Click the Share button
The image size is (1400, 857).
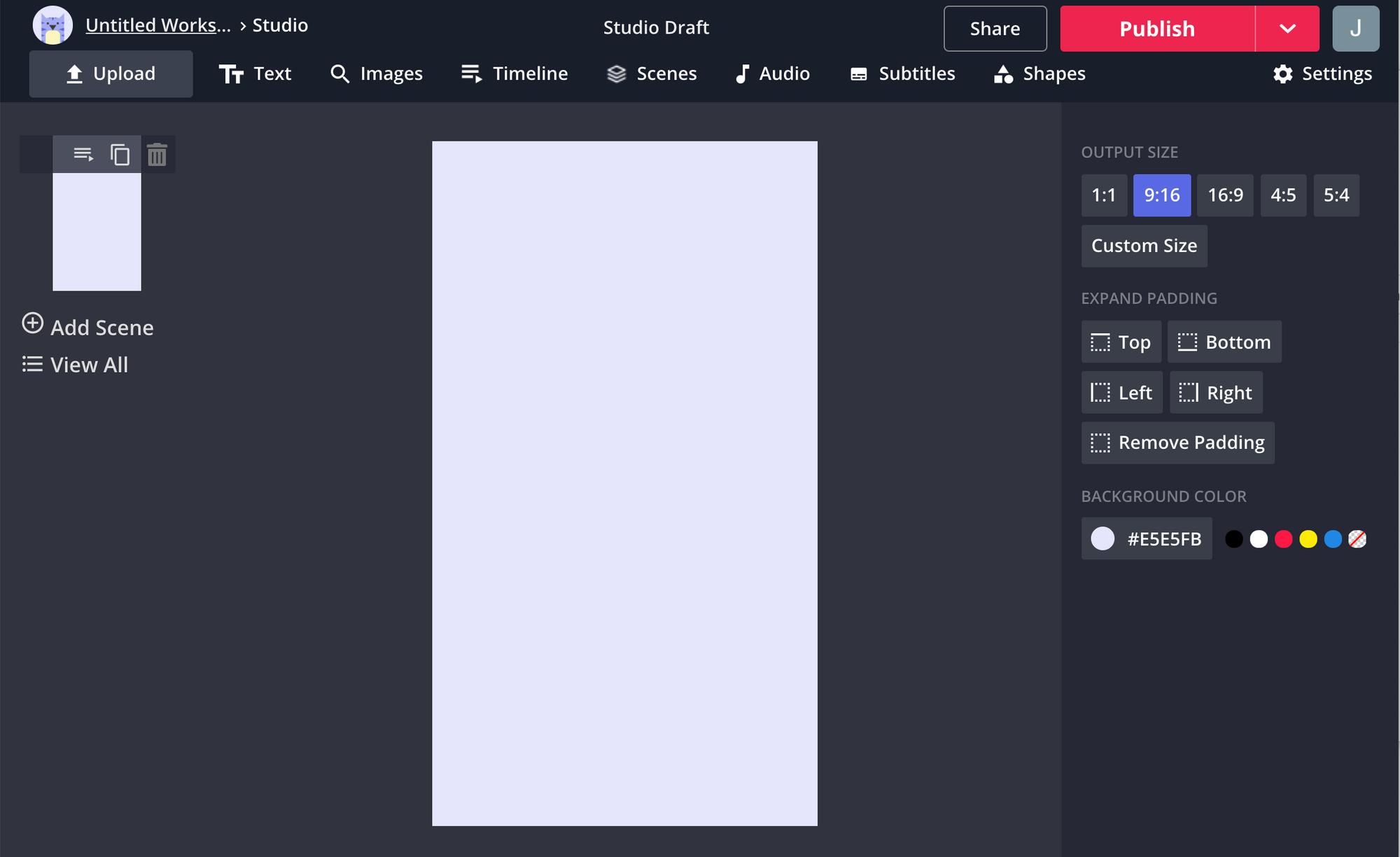tap(995, 29)
